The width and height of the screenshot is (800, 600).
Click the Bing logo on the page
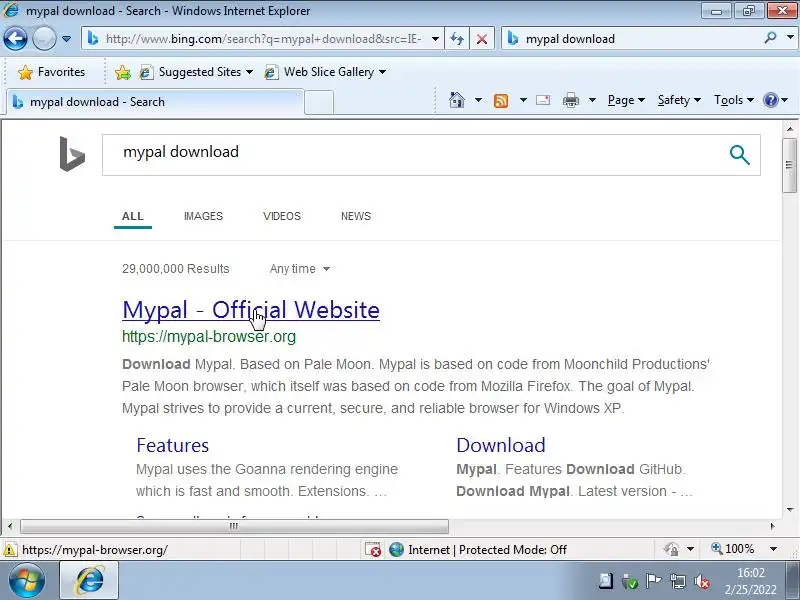pos(72,154)
